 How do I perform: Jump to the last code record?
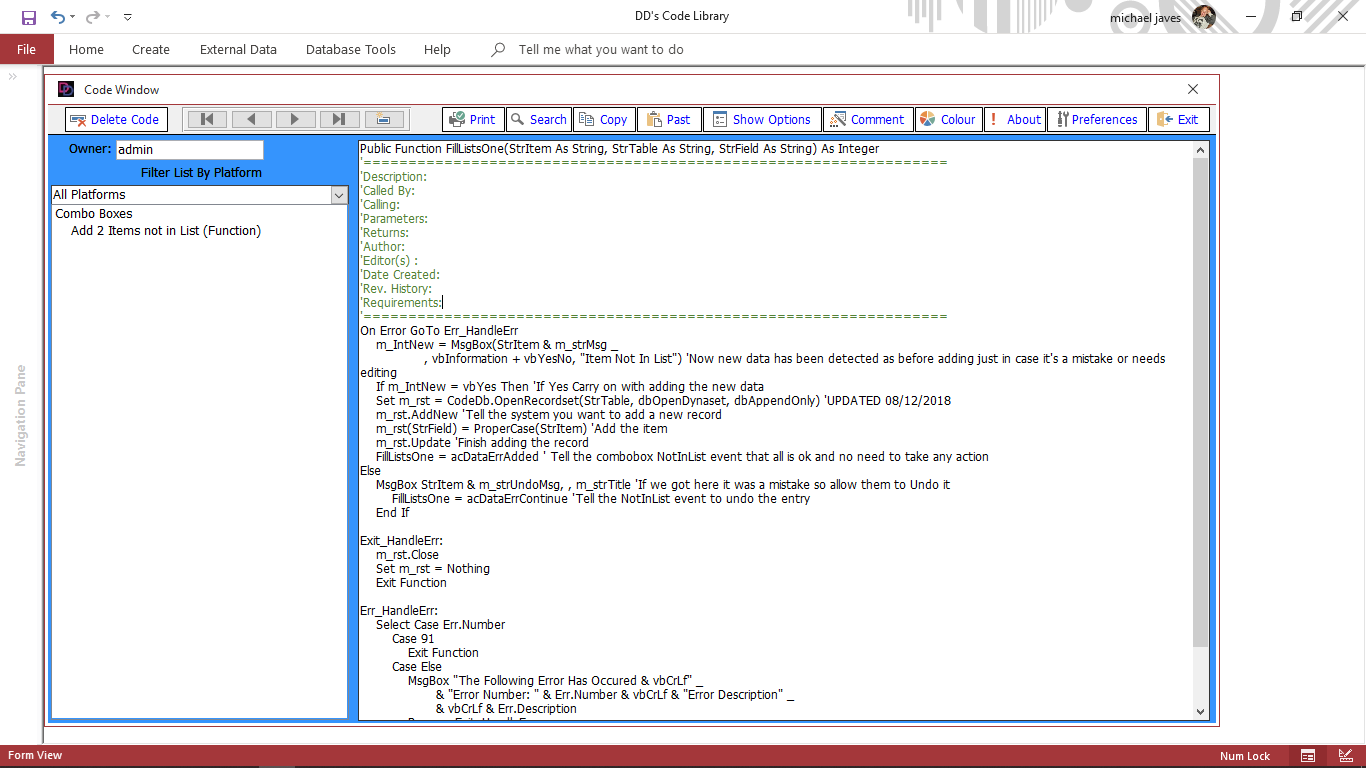pyautogui.click(x=339, y=119)
